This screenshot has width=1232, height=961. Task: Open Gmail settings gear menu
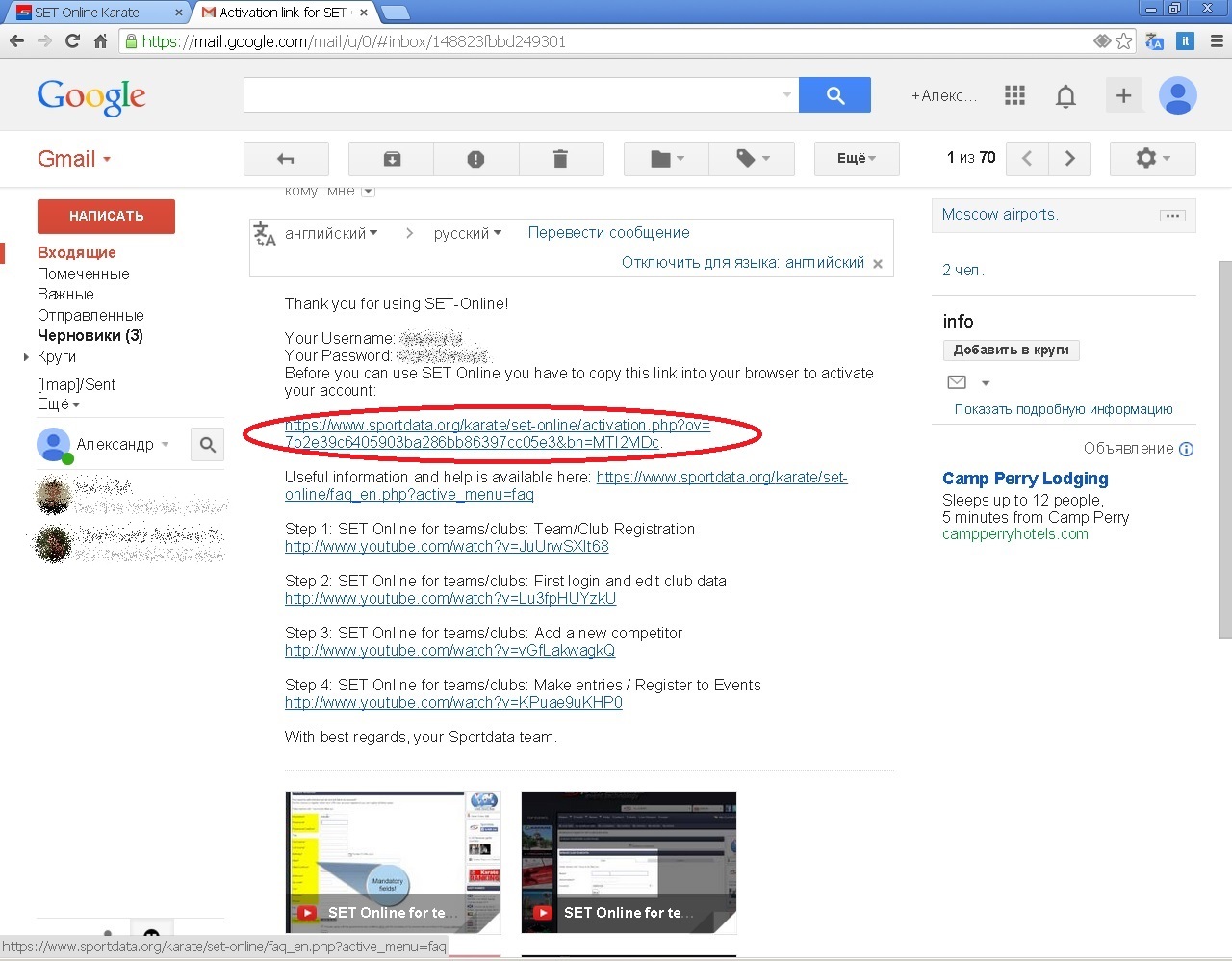(x=1152, y=159)
